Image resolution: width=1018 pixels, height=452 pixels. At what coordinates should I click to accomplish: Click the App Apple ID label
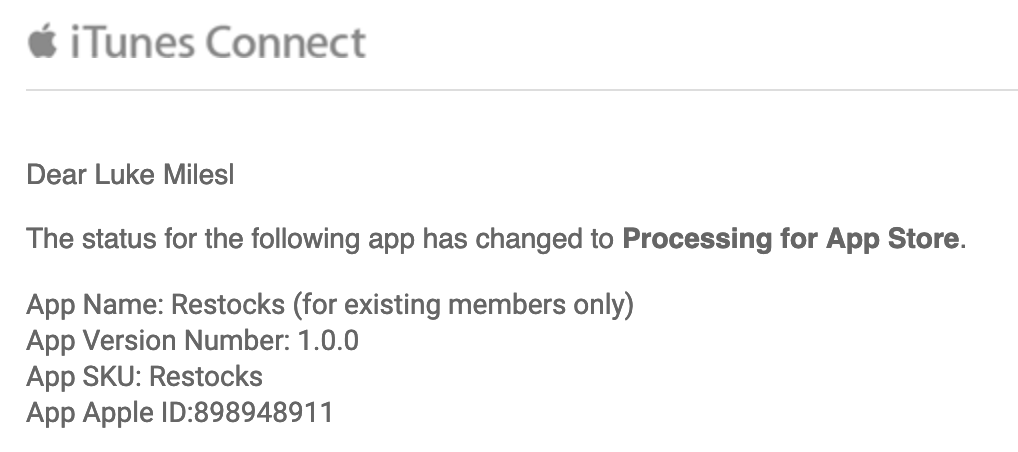(x=110, y=413)
